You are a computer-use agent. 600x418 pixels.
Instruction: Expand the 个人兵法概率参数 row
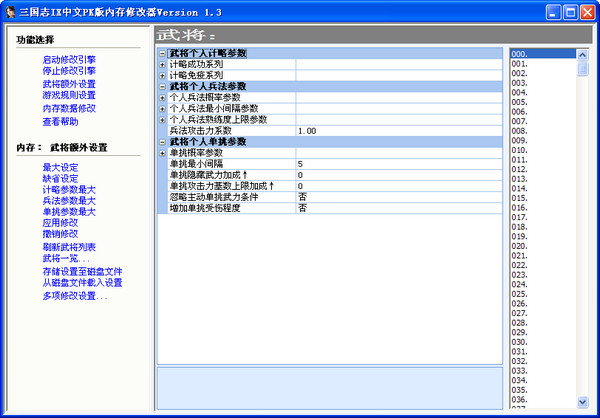point(162,98)
